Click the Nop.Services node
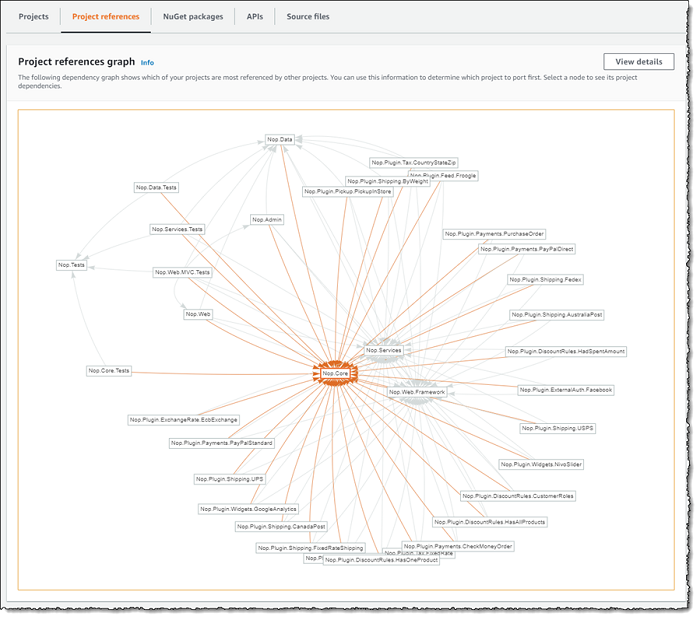Viewport: 700px width, 620px height. click(383, 350)
